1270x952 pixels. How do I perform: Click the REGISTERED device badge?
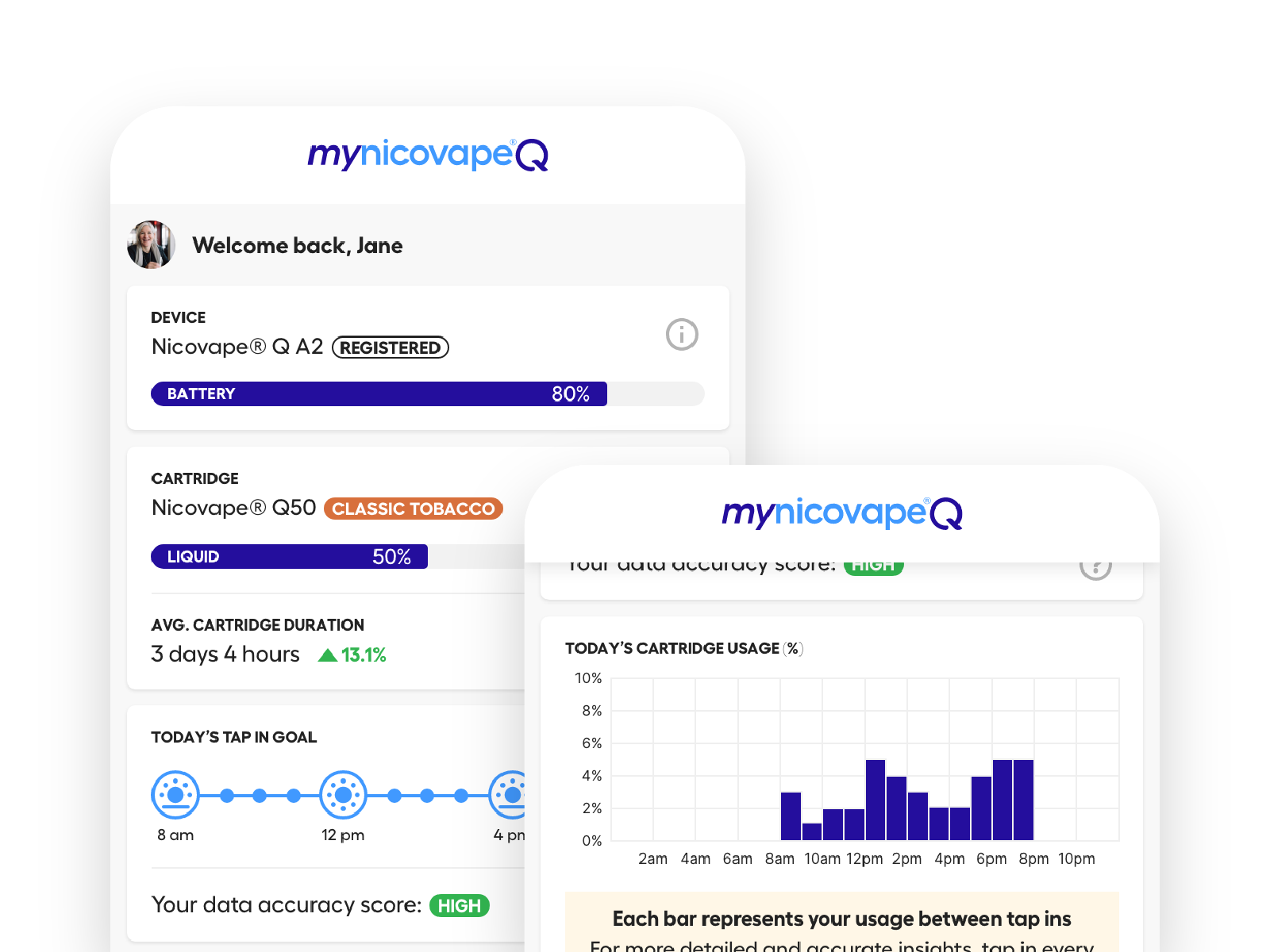pos(391,347)
